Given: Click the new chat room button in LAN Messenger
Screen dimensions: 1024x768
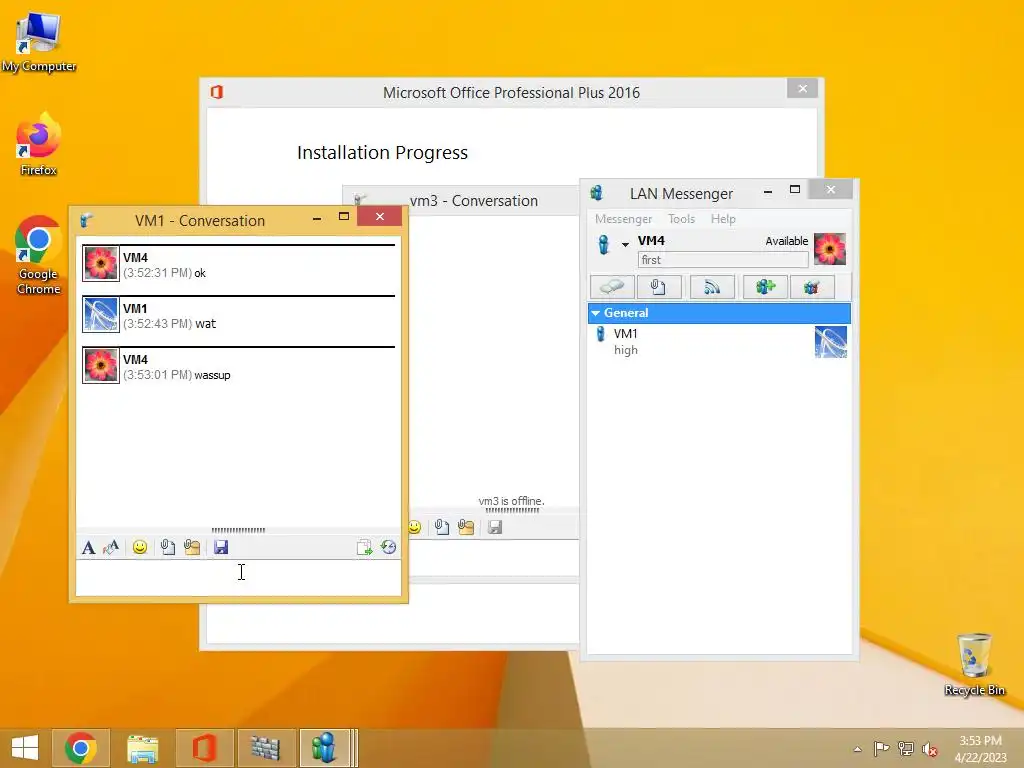Looking at the screenshot, I should tap(765, 287).
